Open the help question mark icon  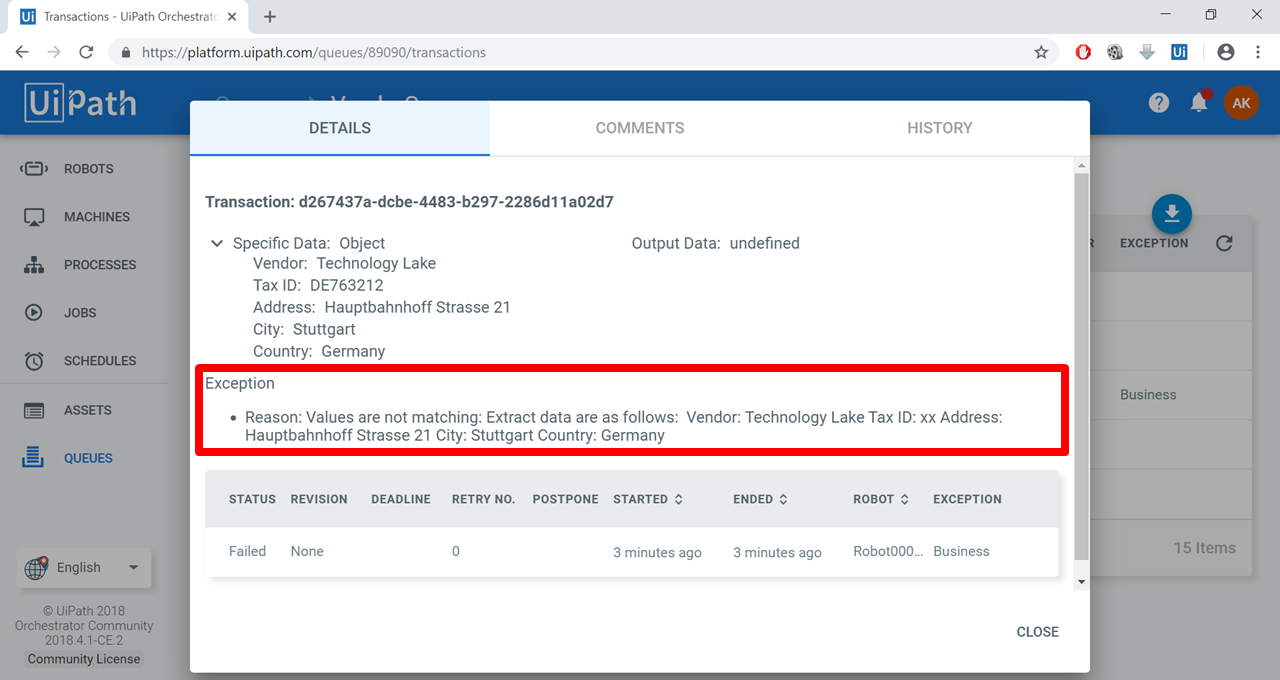point(1159,103)
